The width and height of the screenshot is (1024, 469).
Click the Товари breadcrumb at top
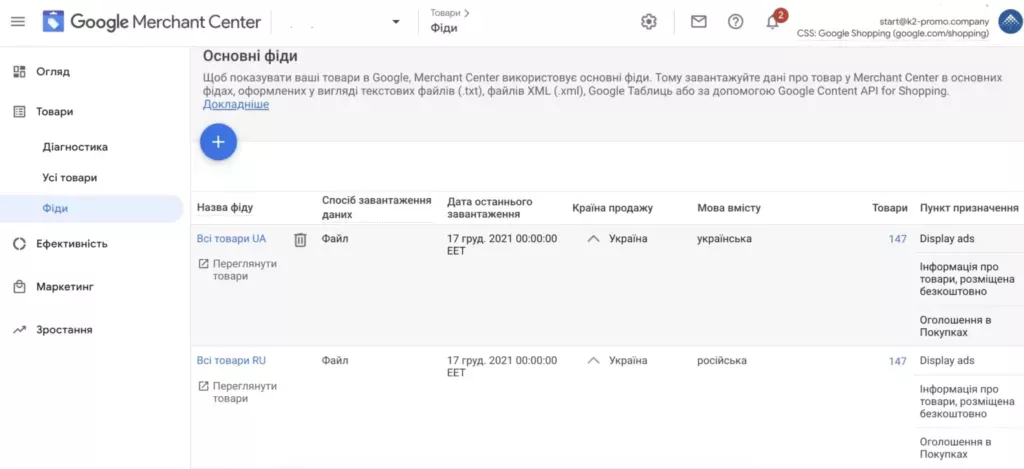click(x=445, y=12)
